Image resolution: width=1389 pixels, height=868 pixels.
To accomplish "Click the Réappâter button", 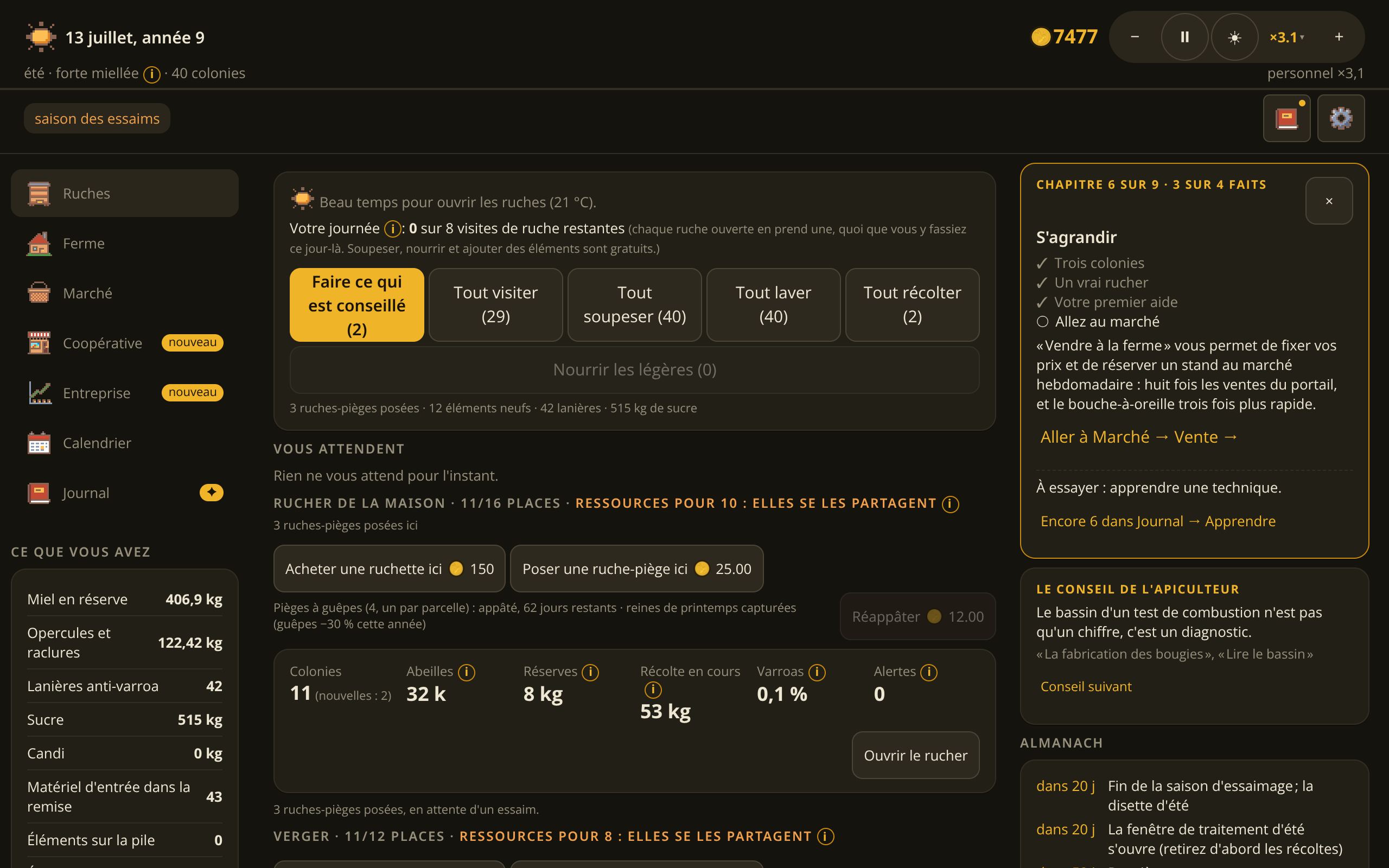I will point(918,617).
